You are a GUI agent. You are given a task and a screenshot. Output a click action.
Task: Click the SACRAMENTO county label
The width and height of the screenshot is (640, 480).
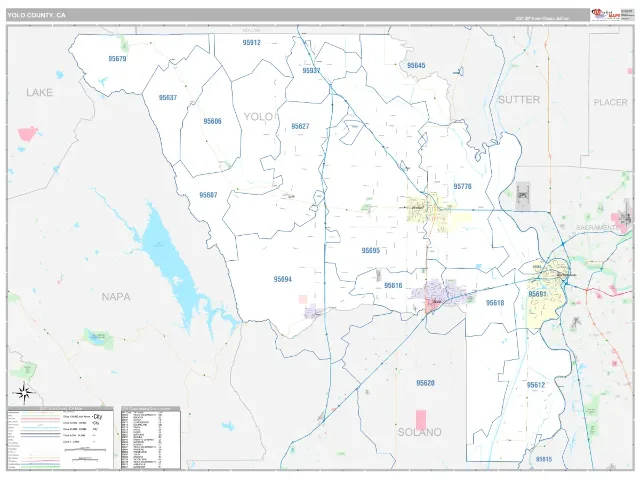point(598,227)
